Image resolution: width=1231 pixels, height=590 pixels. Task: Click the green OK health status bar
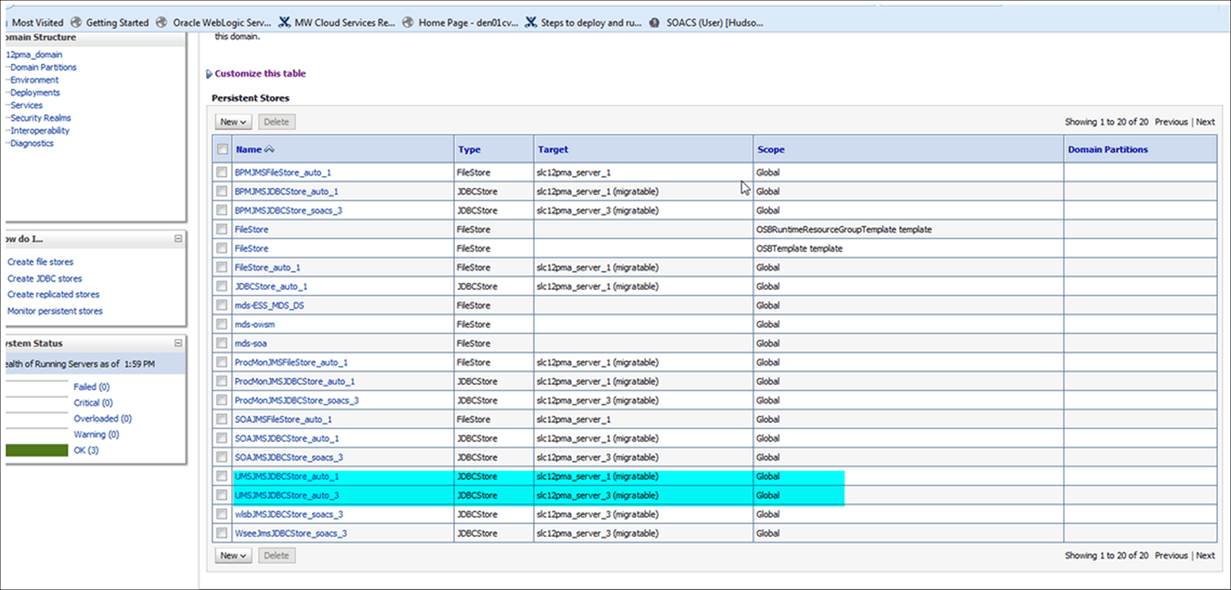(37, 451)
